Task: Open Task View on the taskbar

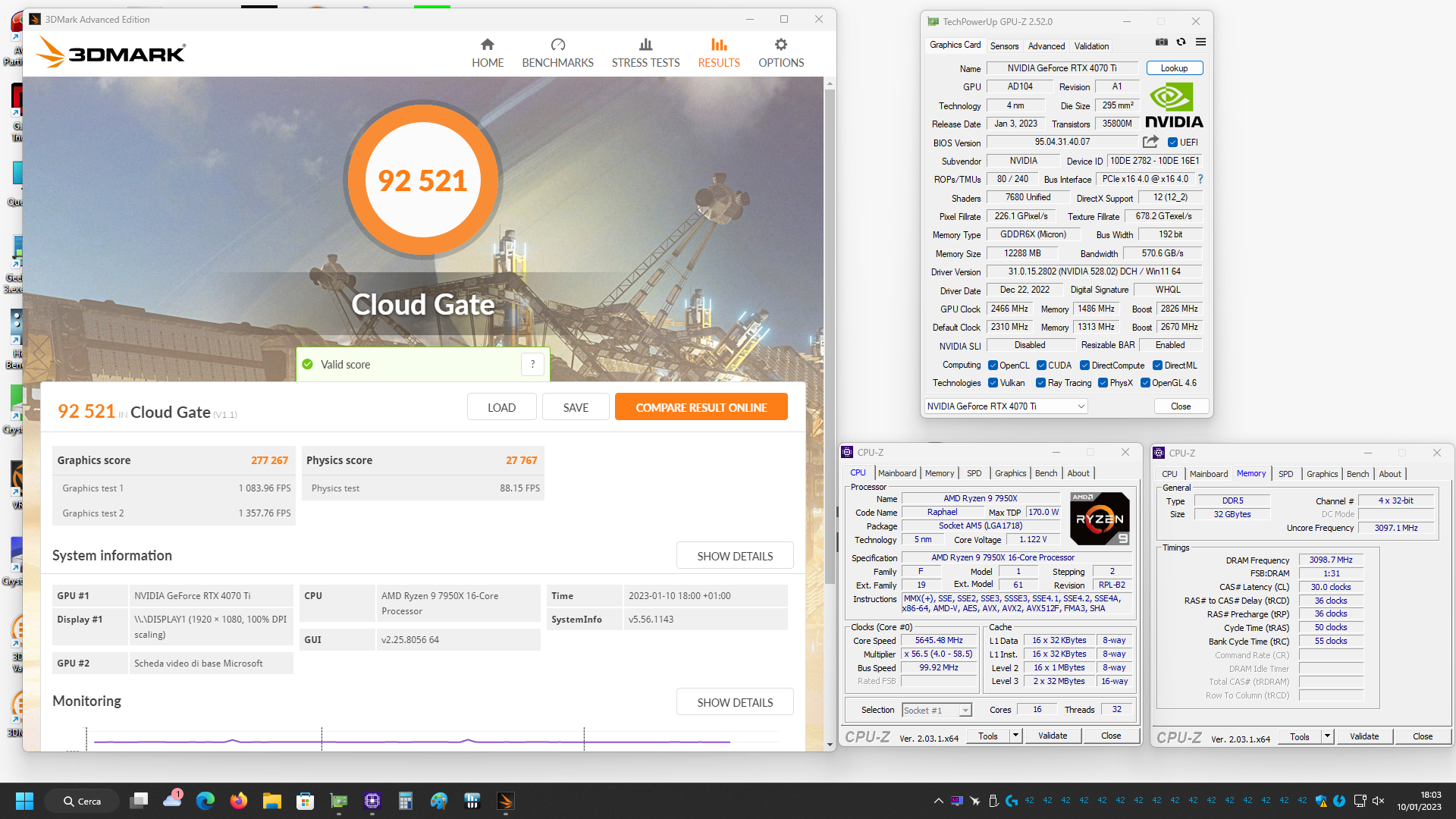Action: pos(139,801)
